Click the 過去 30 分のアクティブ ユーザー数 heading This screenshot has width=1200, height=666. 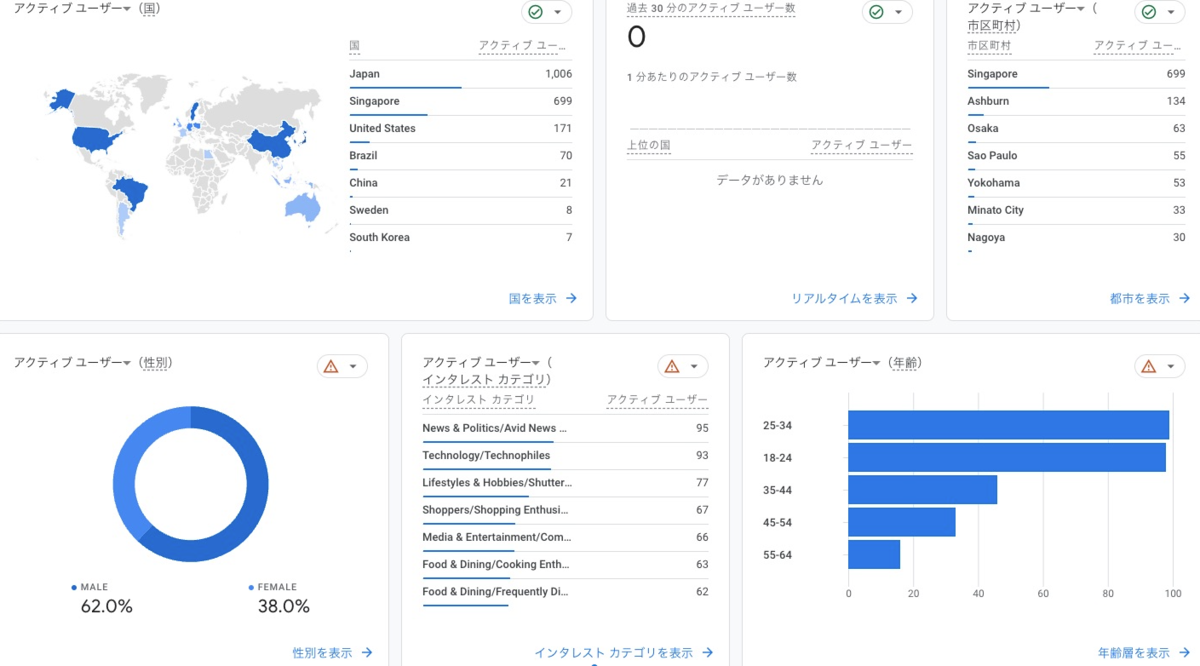click(711, 8)
